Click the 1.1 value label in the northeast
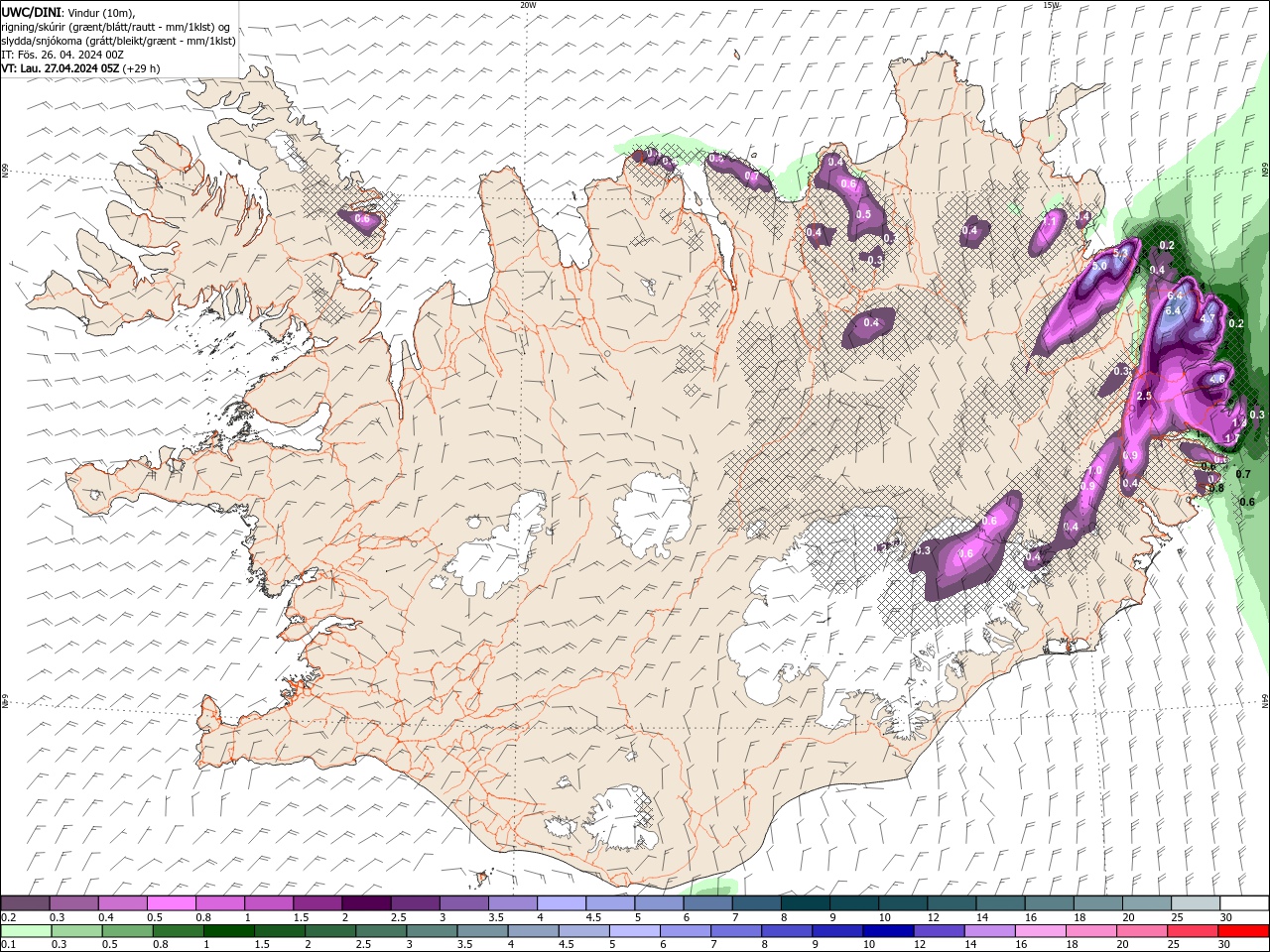The height and width of the screenshot is (952, 1270). pyautogui.click(x=1049, y=221)
